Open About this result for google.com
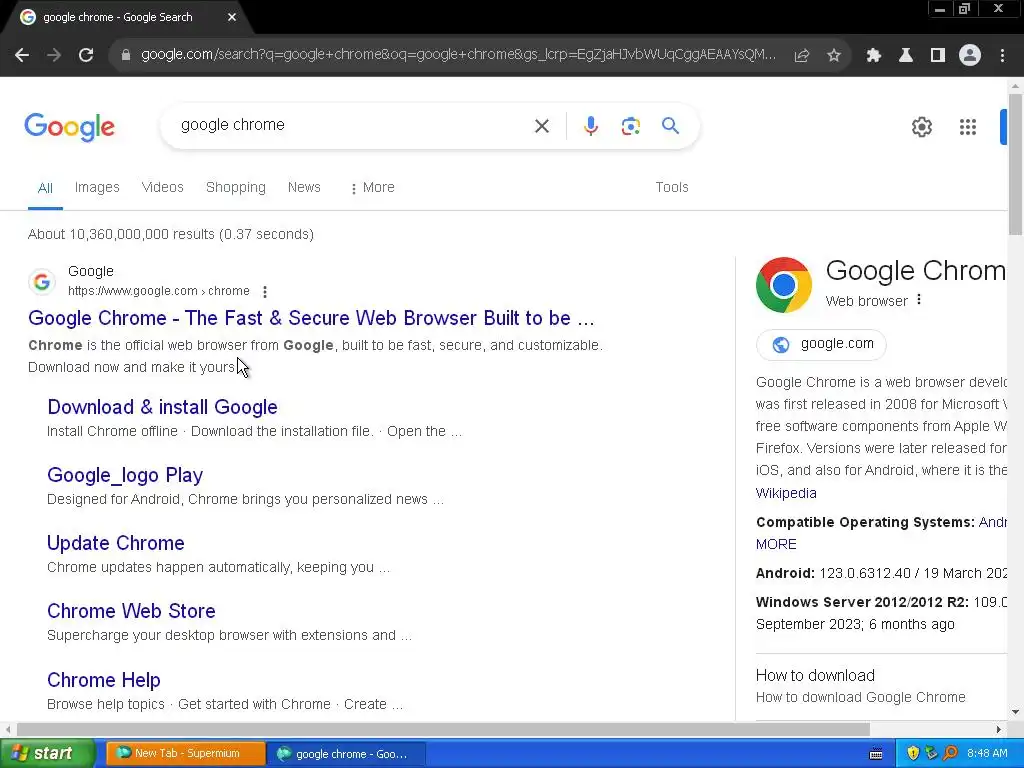 264,291
